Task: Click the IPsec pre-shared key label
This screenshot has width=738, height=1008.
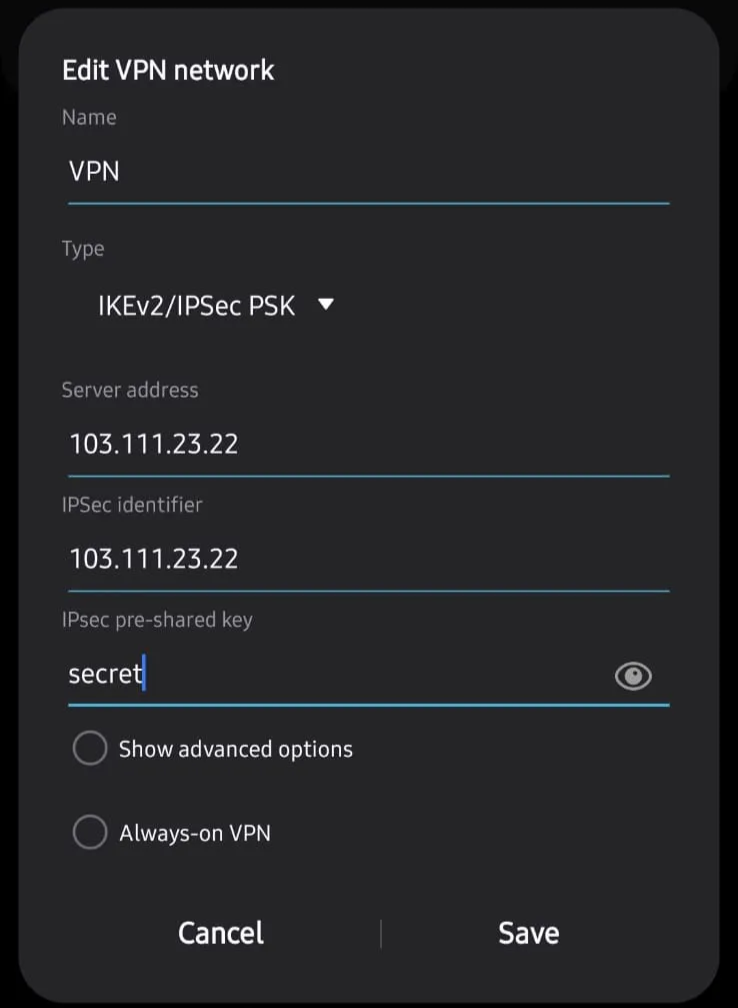Action: point(157,620)
